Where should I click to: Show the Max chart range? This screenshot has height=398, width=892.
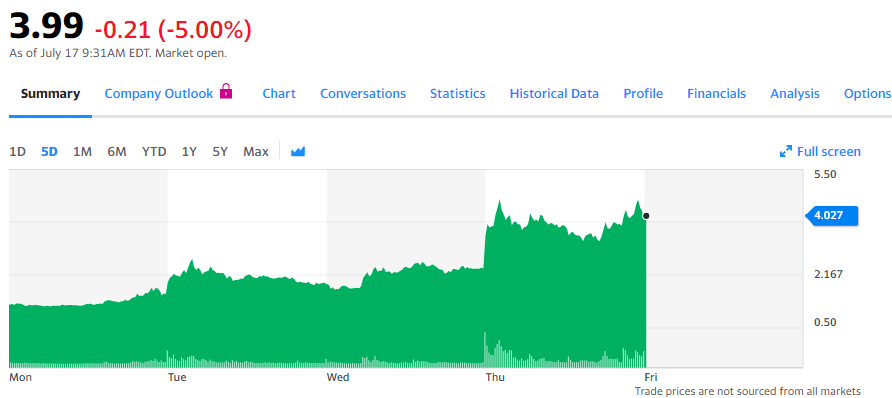(x=256, y=152)
